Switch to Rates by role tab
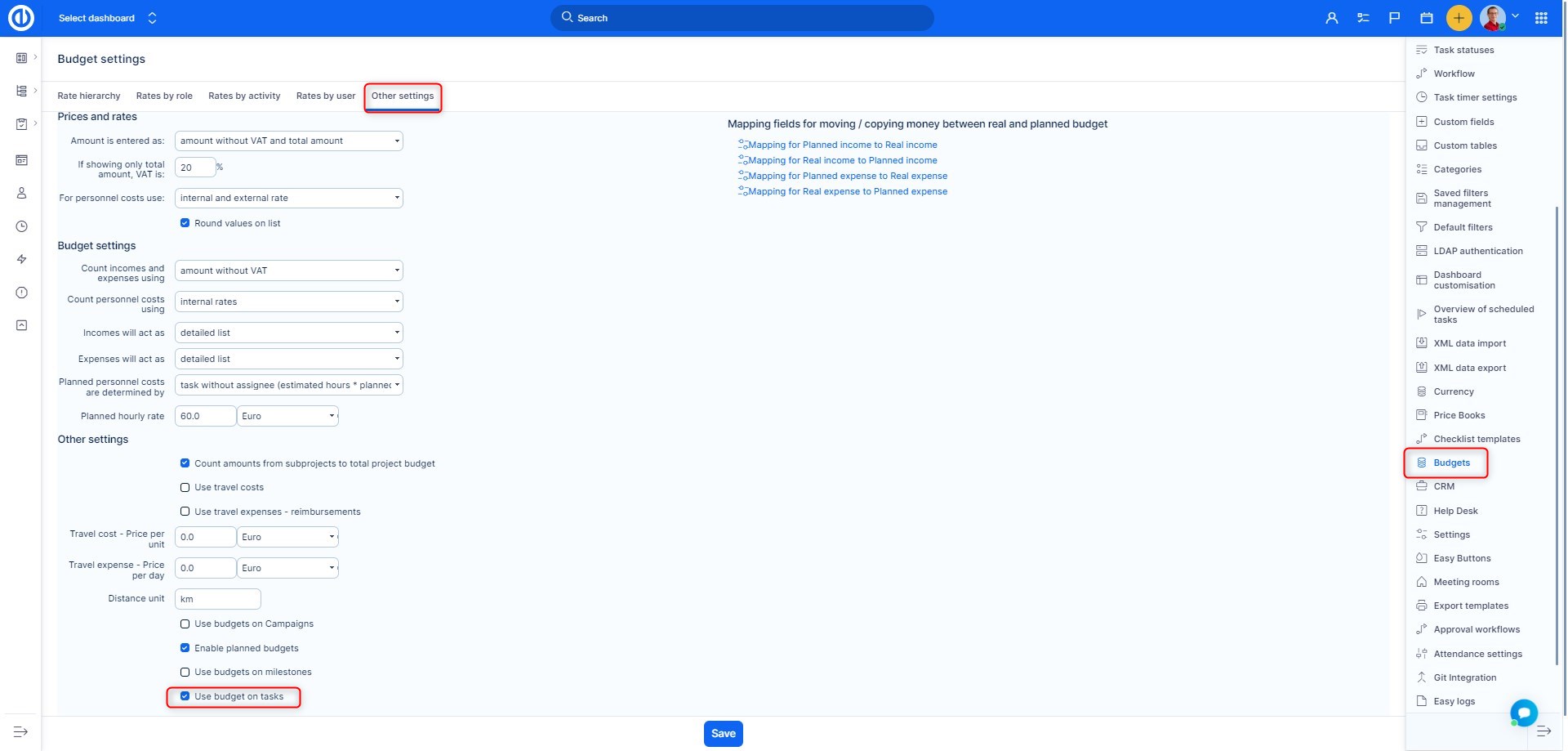Screen dimensions: 1568x751 (164, 96)
